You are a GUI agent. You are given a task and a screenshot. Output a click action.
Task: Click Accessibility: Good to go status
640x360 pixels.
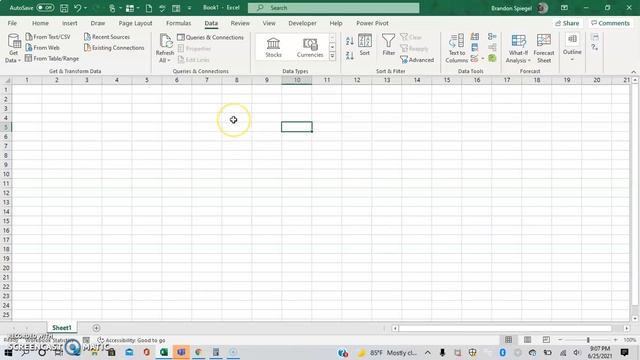pyautogui.click(x=131, y=340)
